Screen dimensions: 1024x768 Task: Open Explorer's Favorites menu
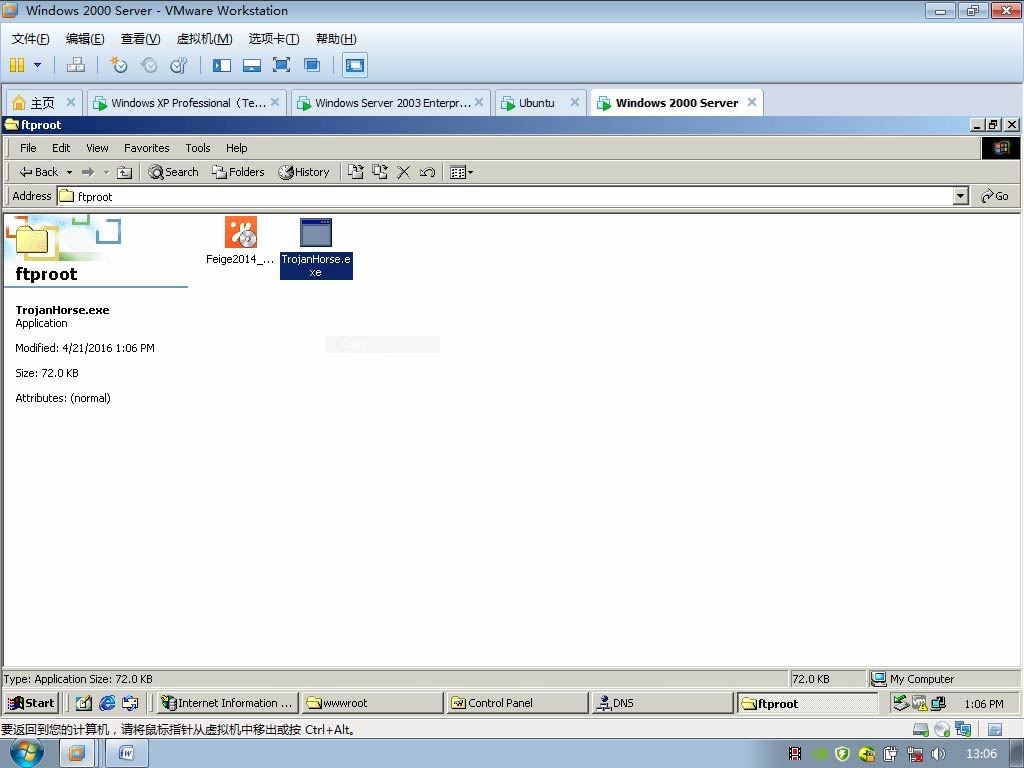(146, 148)
